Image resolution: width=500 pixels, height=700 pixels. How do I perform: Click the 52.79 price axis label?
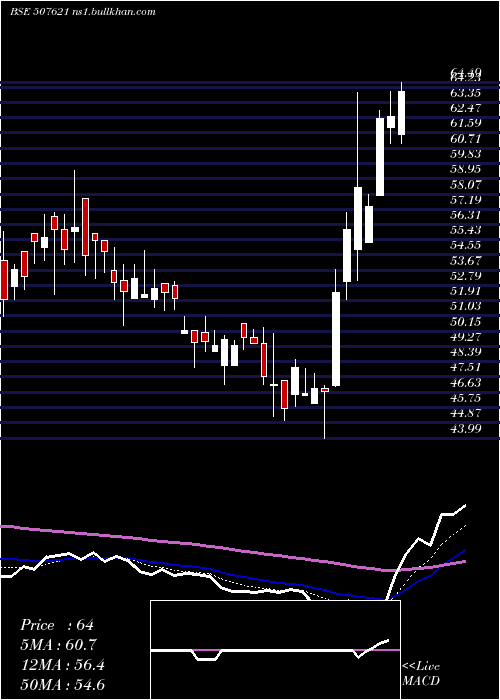pos(465,276)
